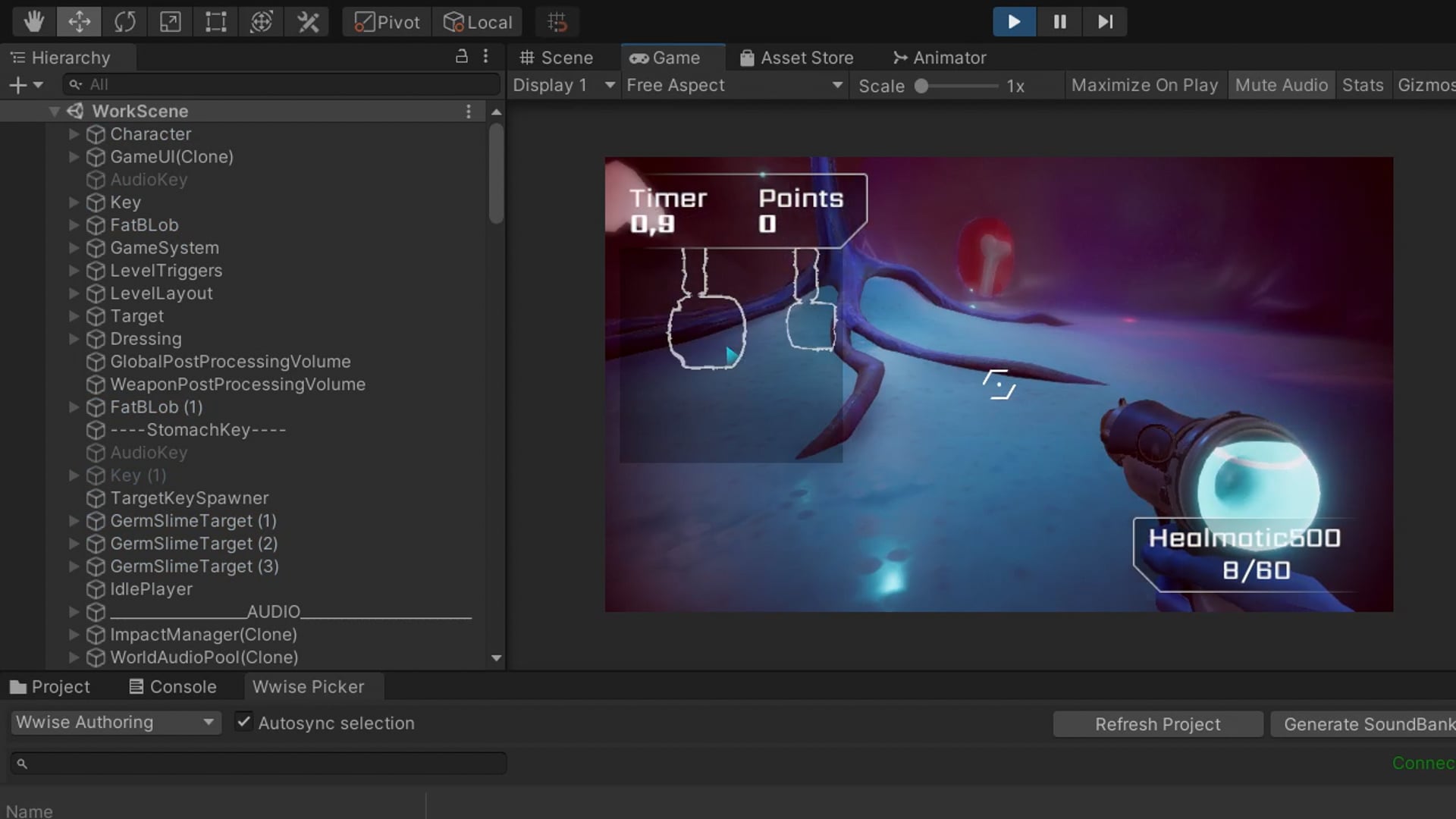1456x819 pixels.
Task: Collapse the WorkScene tree
Action: tap(54, 111)
